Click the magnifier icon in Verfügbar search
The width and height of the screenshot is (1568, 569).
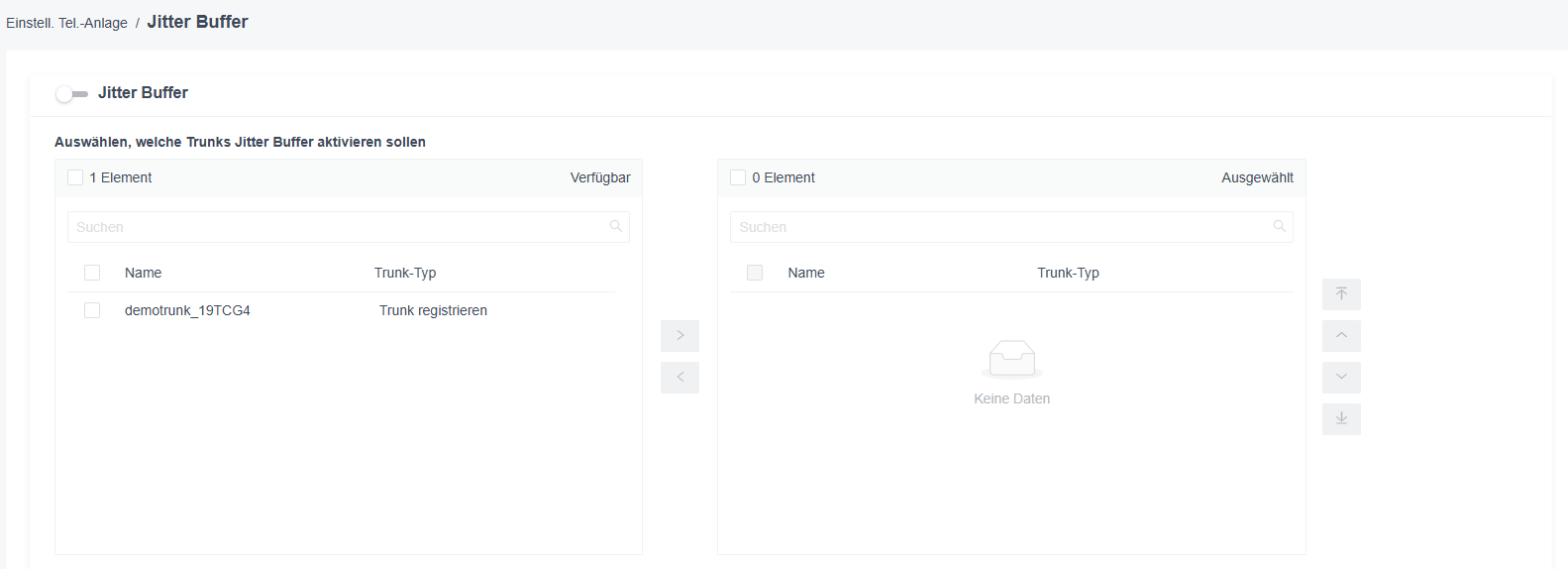coord(616,226)
